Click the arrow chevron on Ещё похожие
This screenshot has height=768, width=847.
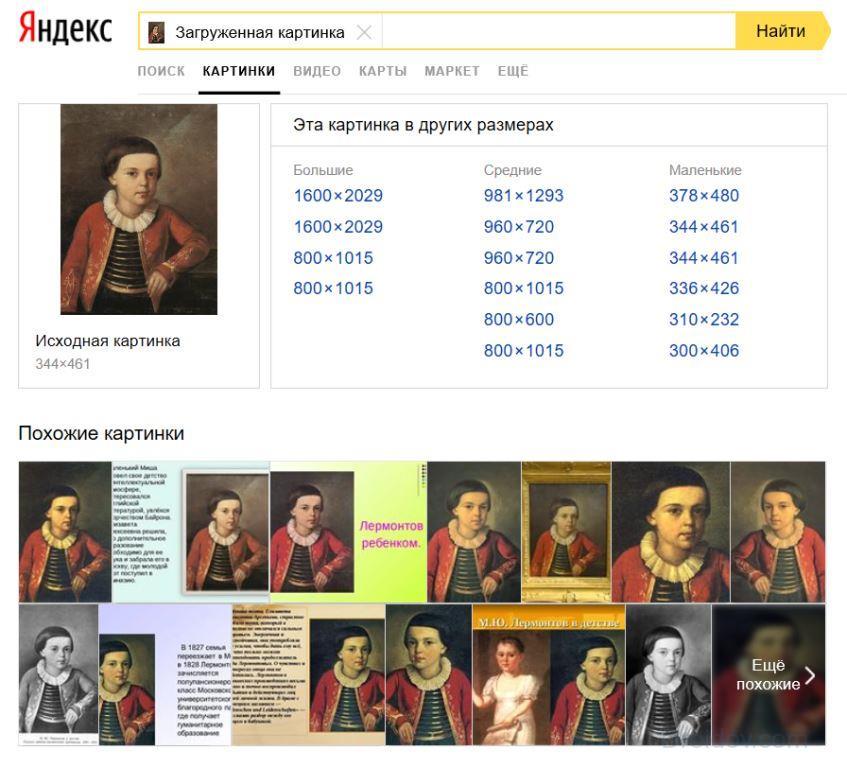point(810,675)
